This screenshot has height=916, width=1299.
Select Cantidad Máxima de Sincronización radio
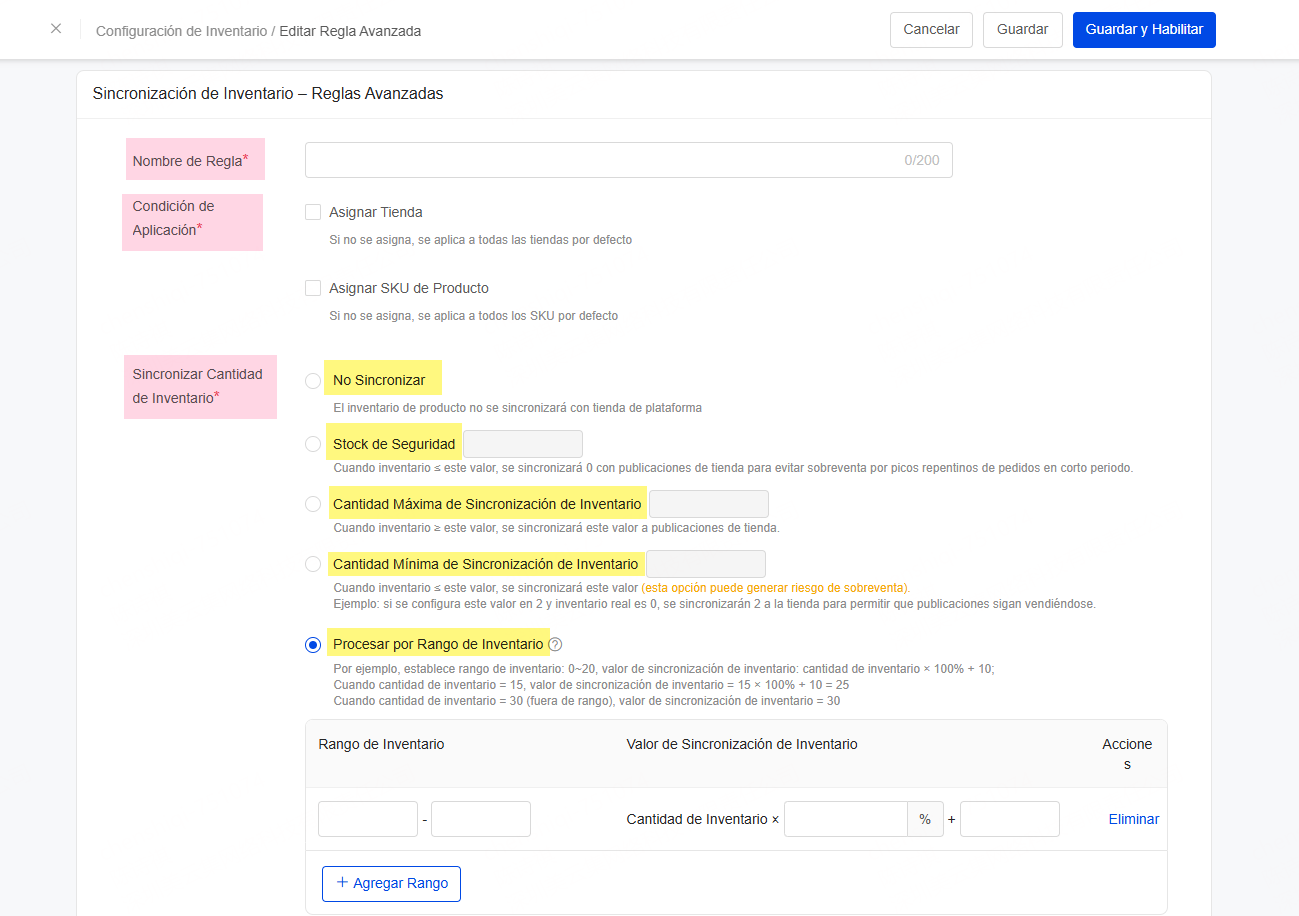click(x=313, y=504)
